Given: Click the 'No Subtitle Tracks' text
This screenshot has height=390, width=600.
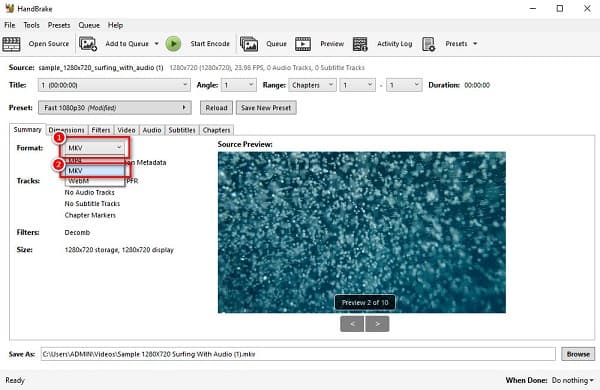Looking at the screenshot, I should [92, 204].
